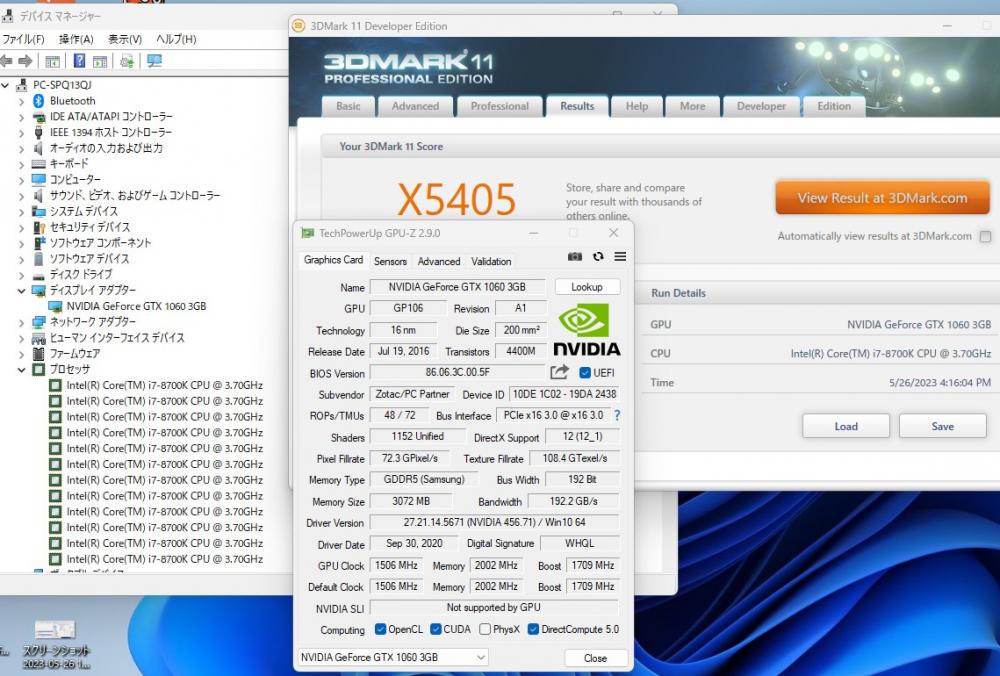Expand the システム デバイス category

pos(22,211)
